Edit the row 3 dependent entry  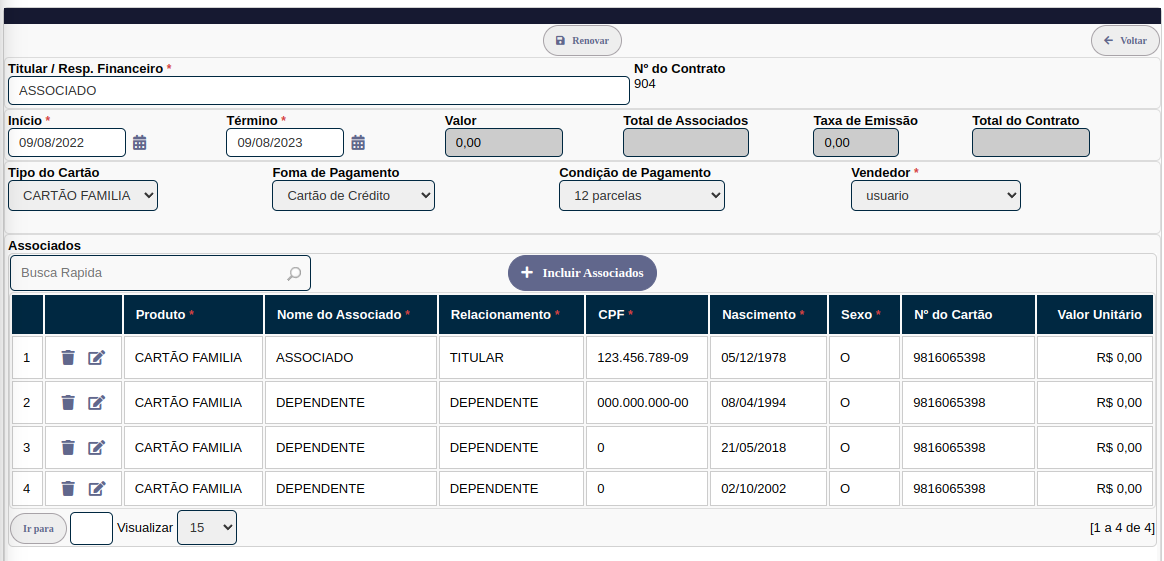coord(97,448)
